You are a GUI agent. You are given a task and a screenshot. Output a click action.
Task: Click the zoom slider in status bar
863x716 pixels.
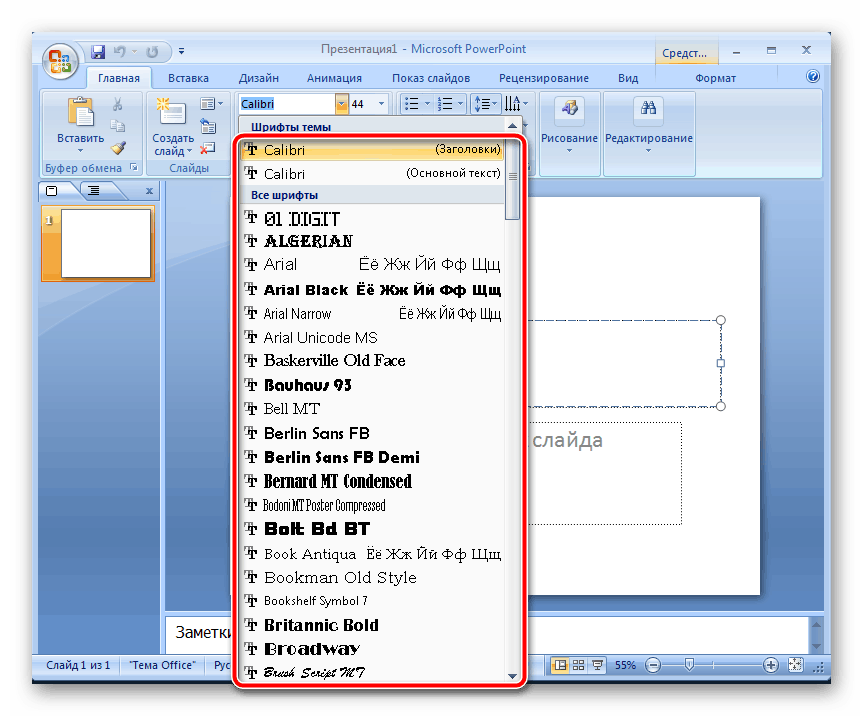coord(688,665)
